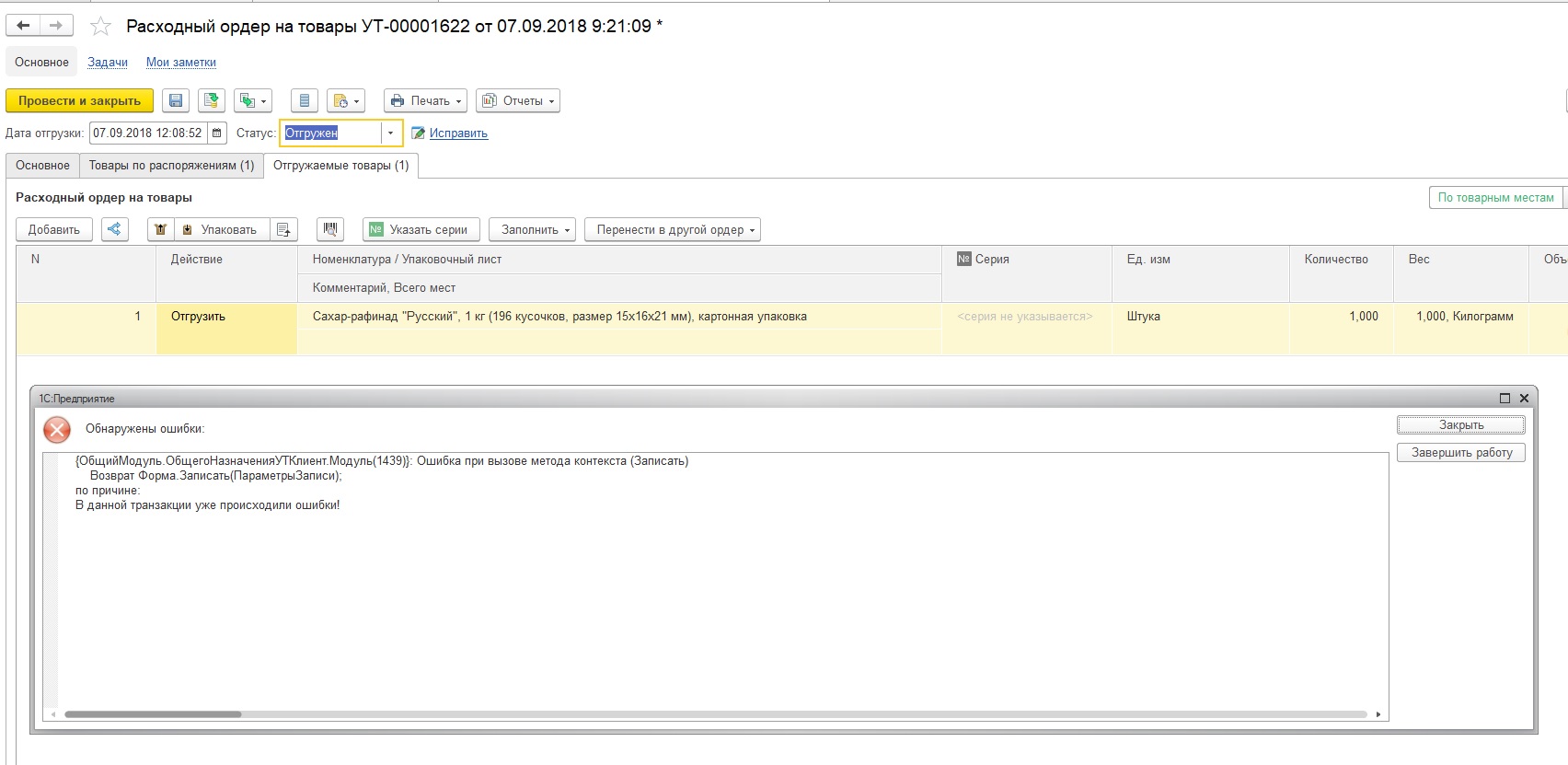Click the save document floppy disk icon

click(x=176, y=101)
